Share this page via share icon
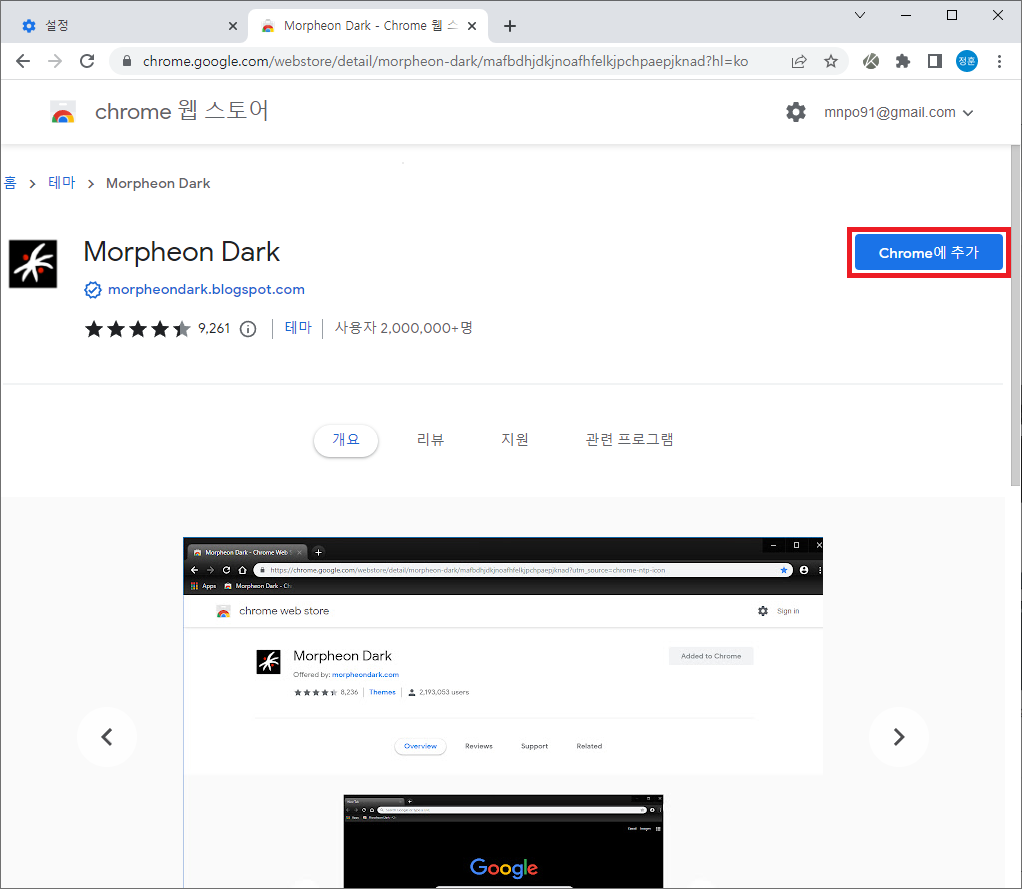 coord(798,61)
